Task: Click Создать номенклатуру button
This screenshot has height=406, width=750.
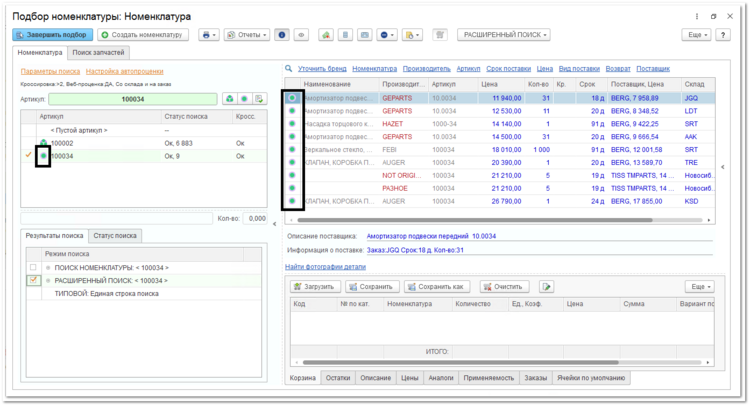Action: click(143, 35)
